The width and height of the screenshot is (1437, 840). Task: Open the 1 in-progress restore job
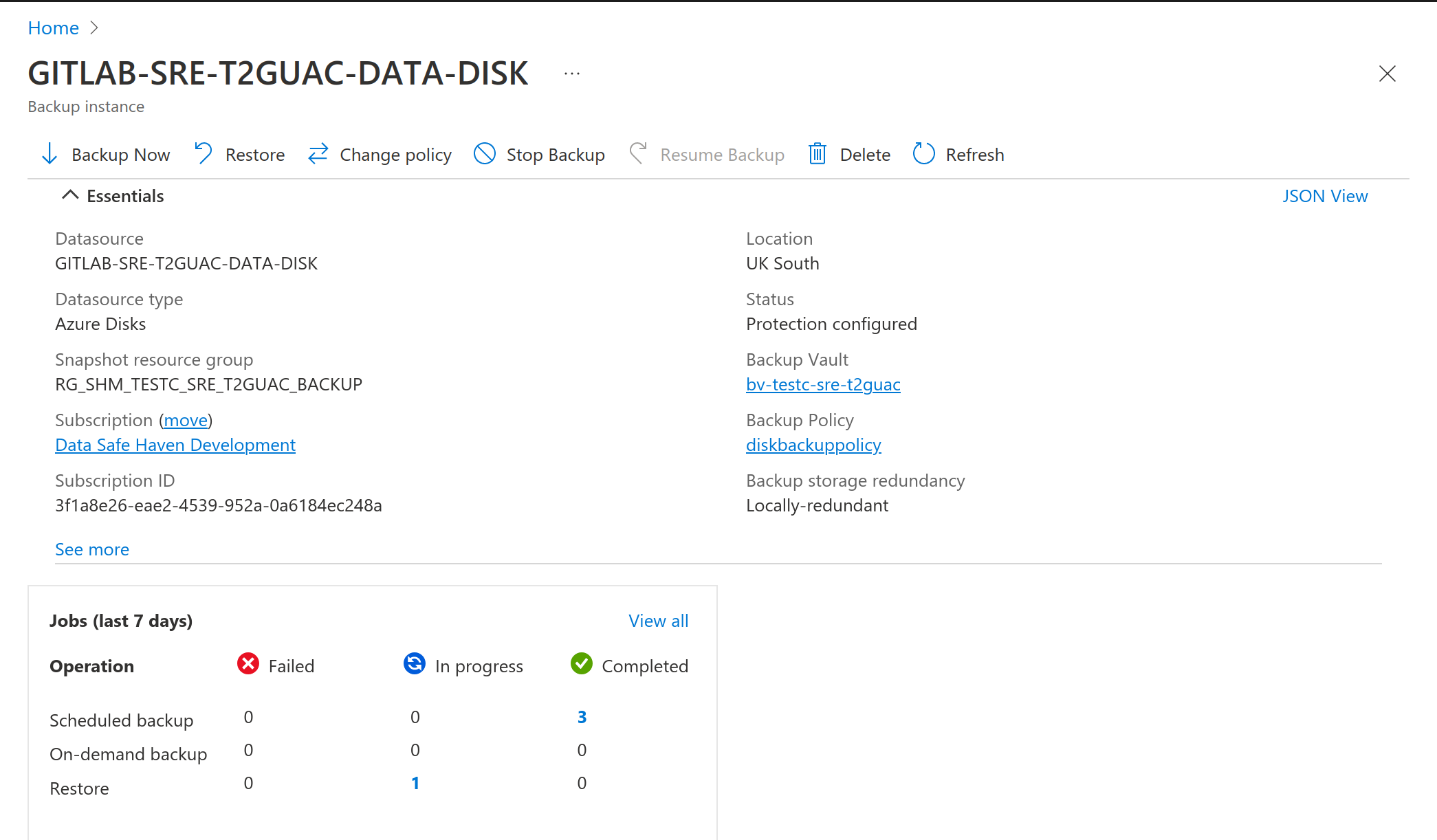pyautogui.click(x=415, y=783)
